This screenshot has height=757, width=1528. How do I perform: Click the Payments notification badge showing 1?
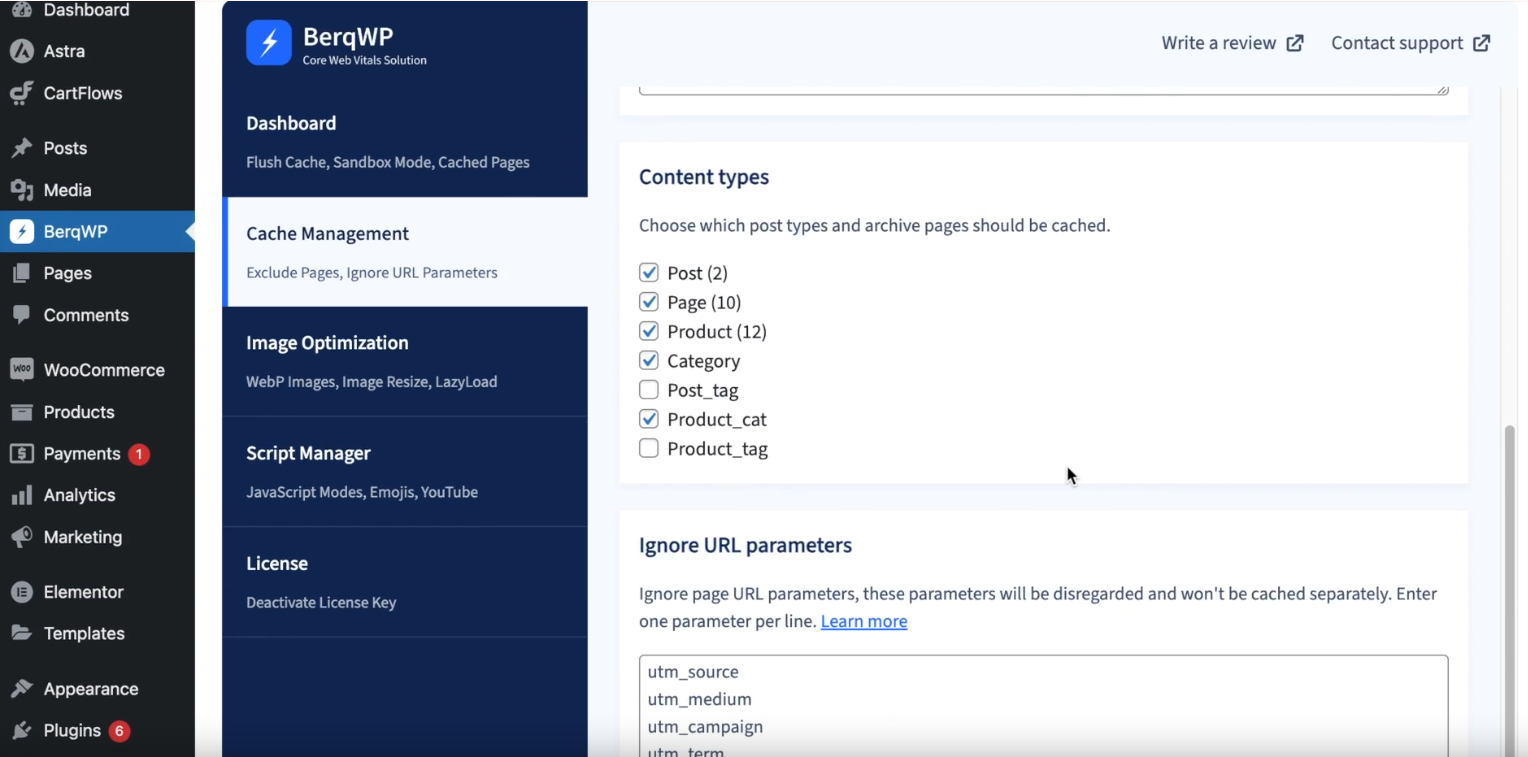point(138,454)
